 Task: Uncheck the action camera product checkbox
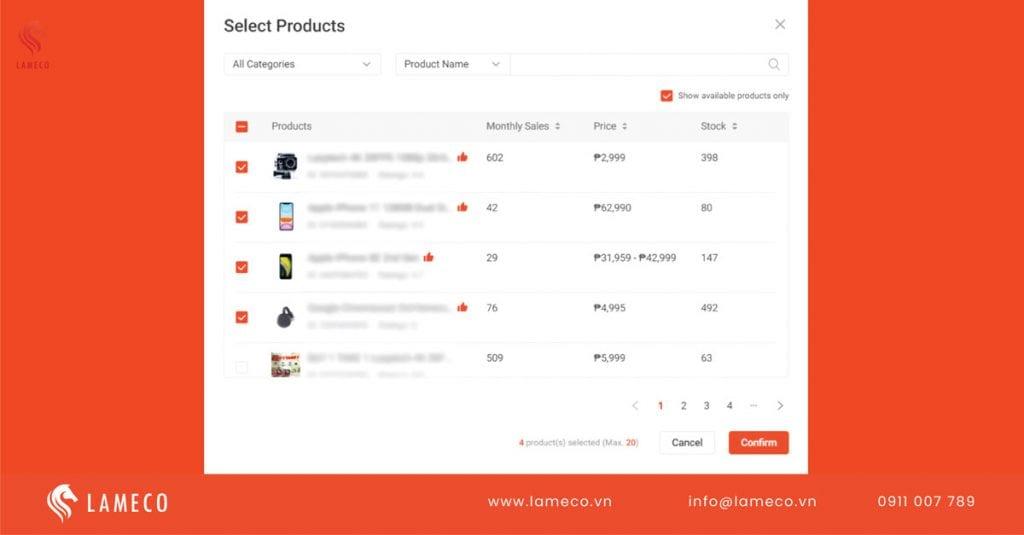coord(242,167)
